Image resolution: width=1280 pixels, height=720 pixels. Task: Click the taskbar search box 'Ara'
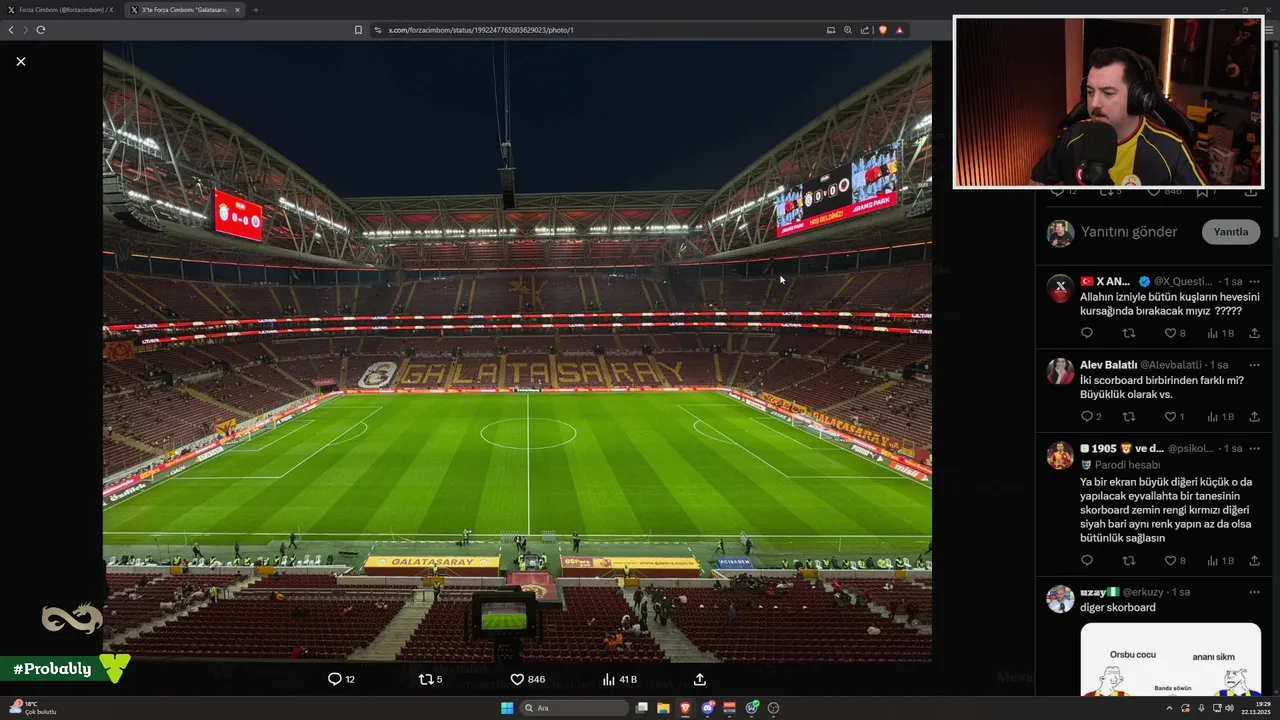tap(575, 708)
